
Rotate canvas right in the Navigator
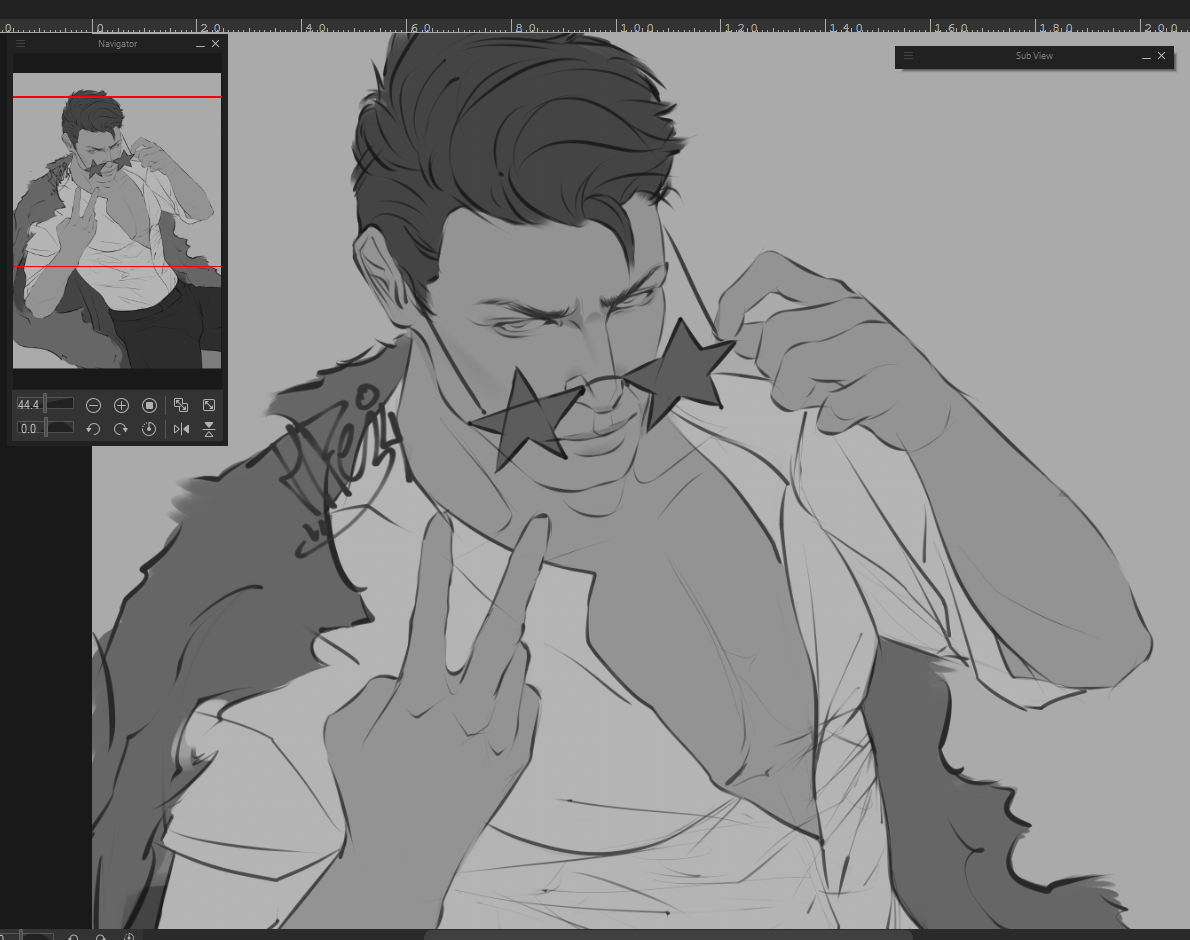point(121,429)
